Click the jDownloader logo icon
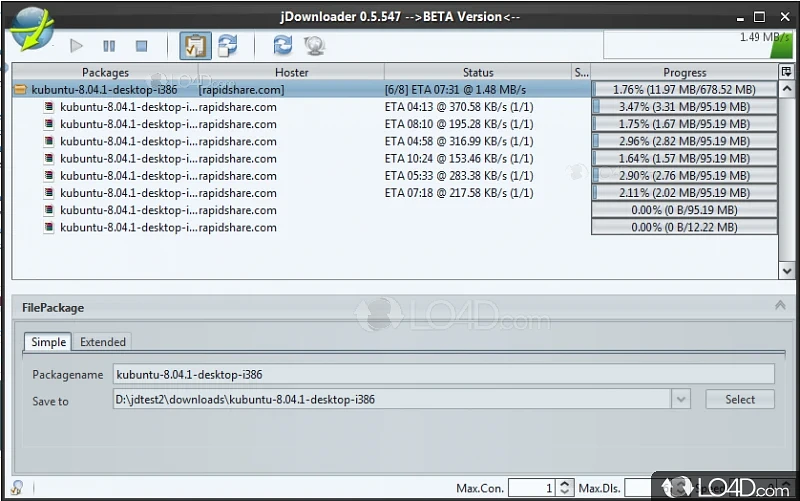Viewport: 800px width, 501px height. click(32, 29)
